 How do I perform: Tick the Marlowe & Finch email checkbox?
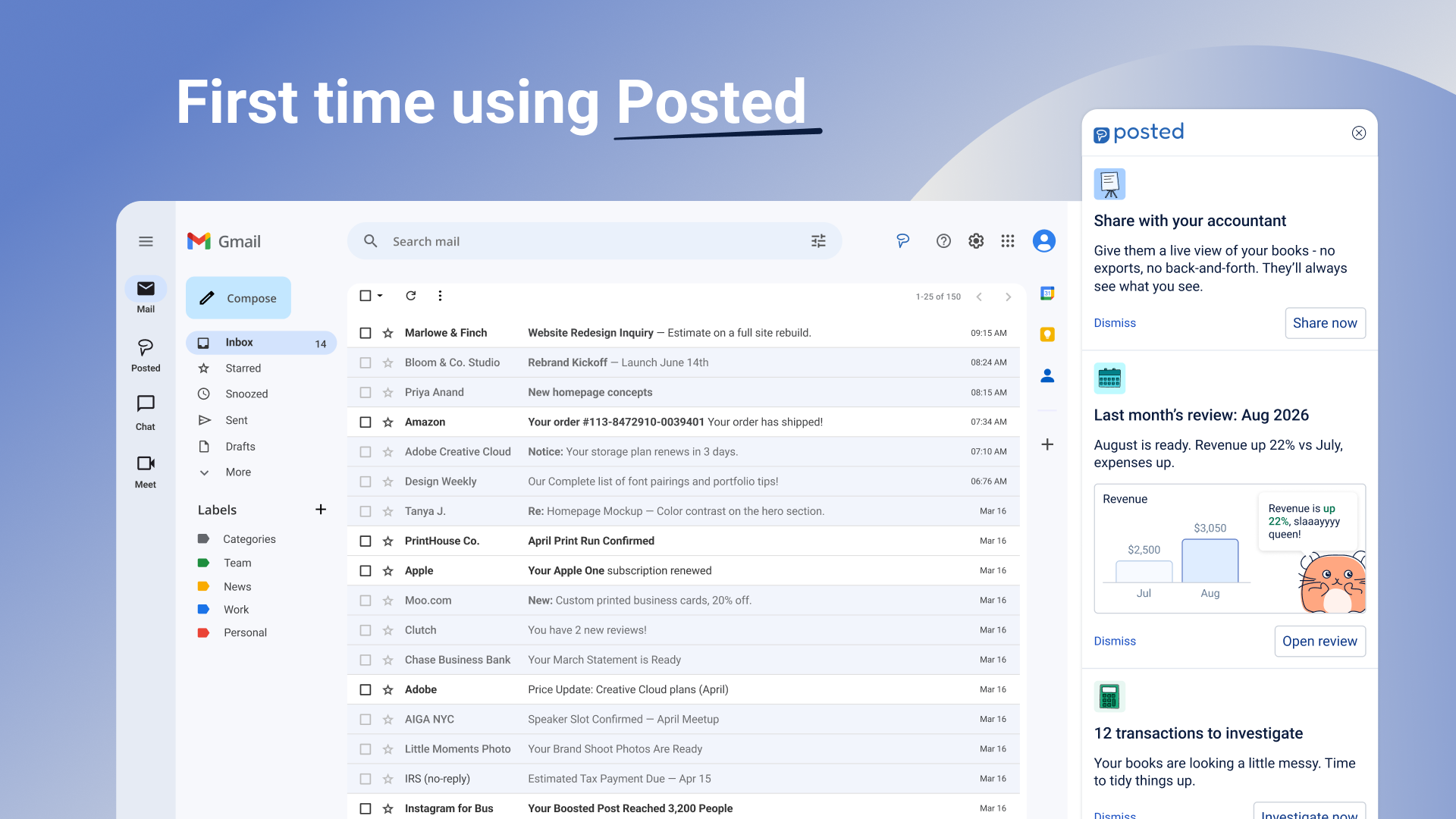[366, 333]
